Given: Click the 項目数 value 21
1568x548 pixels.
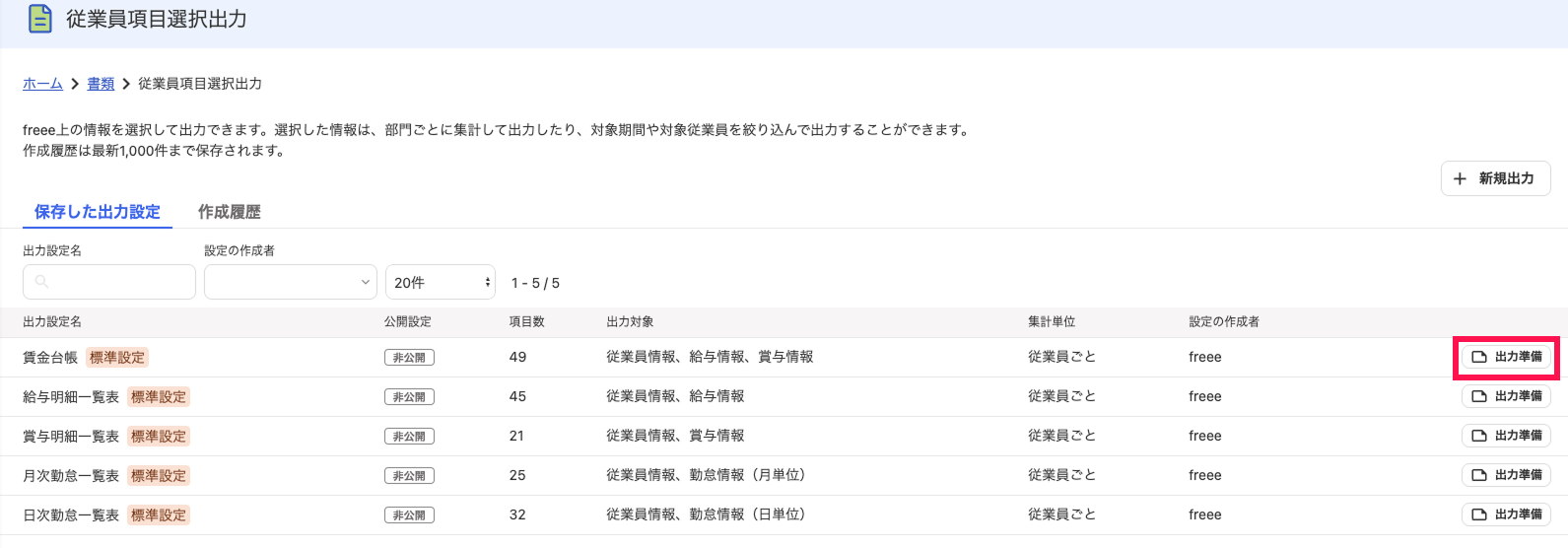Looking at the screenshot, I should (x=516, y=436).
